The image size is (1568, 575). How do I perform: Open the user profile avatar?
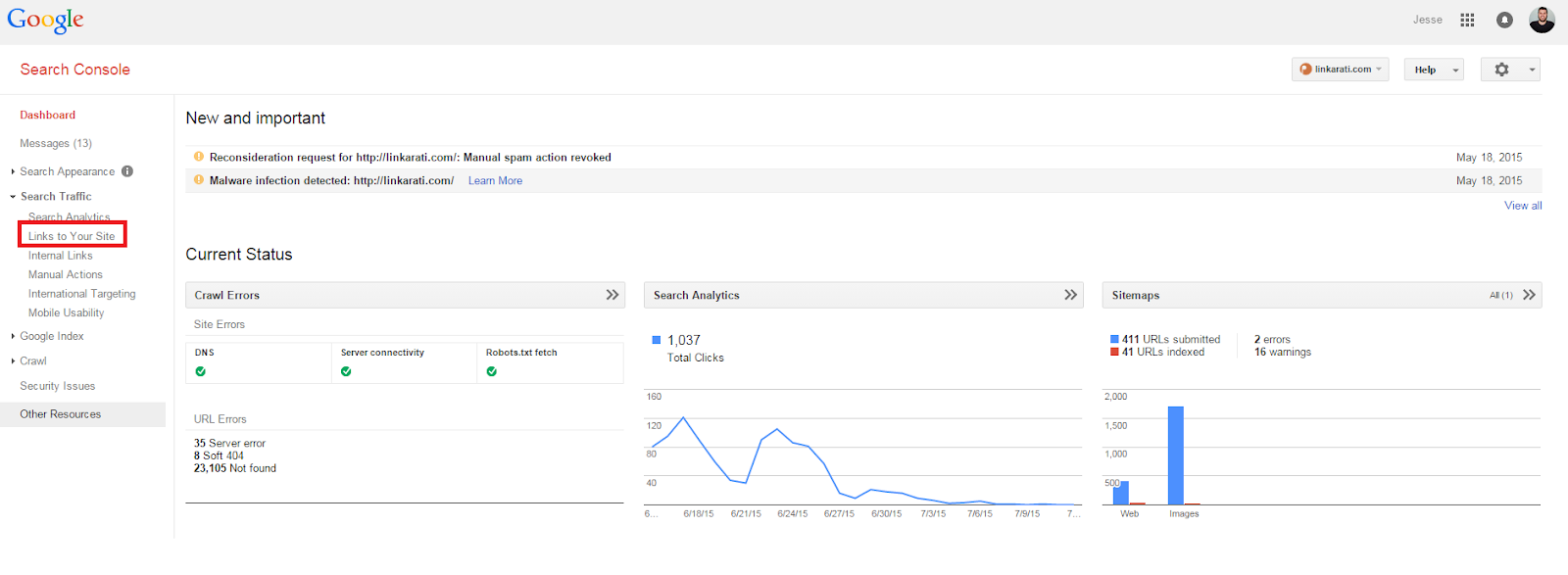point(1542,20)
